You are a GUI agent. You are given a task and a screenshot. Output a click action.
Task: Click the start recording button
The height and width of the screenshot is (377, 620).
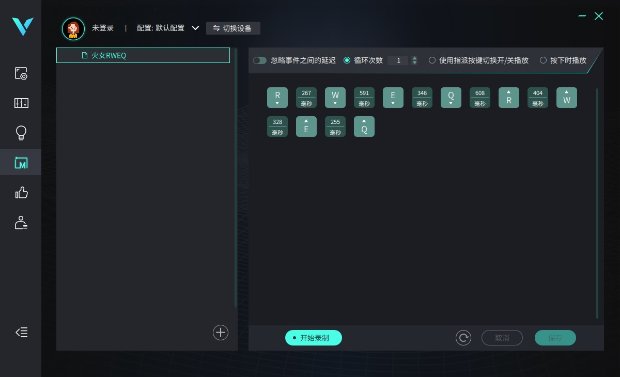point(313,338)
